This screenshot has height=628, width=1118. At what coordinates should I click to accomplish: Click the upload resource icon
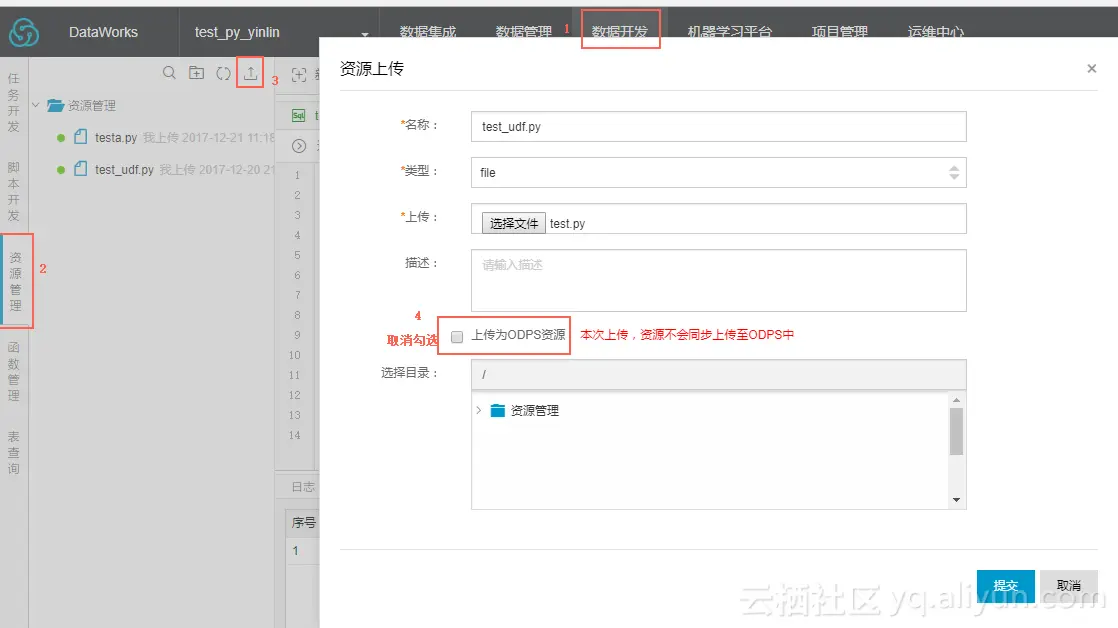[250, 73]
